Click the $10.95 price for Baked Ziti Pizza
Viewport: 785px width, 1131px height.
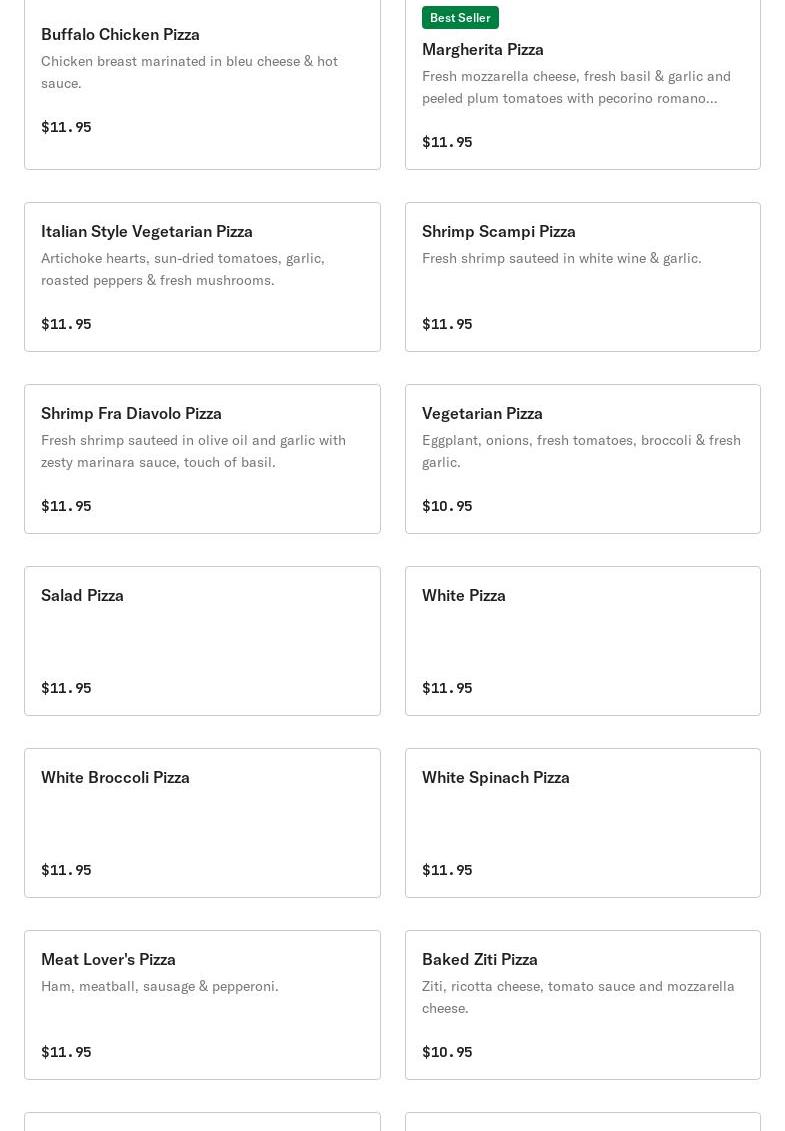447,1052
